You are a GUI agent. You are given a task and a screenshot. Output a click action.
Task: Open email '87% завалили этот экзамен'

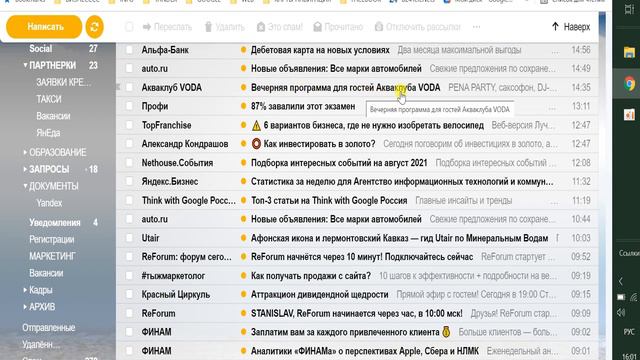pos(303,106)
